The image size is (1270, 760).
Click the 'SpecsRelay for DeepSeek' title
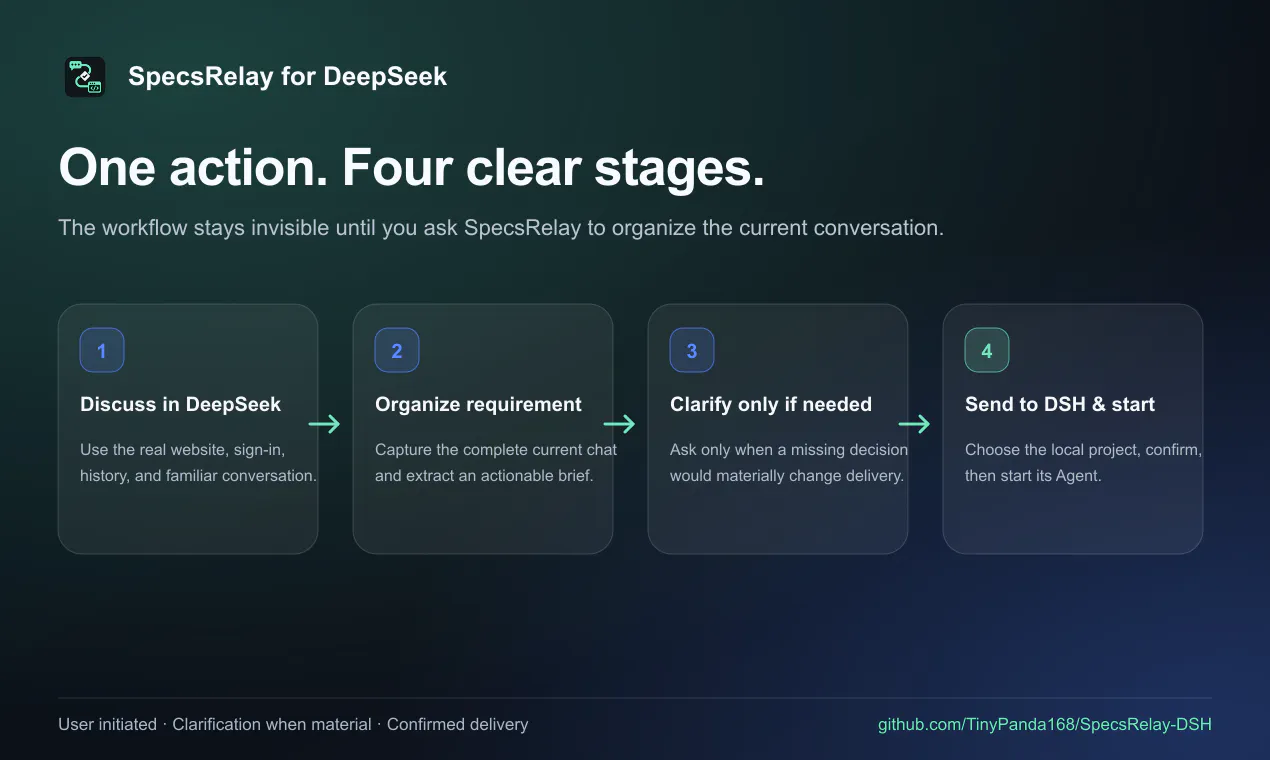[x=288, y=77]
